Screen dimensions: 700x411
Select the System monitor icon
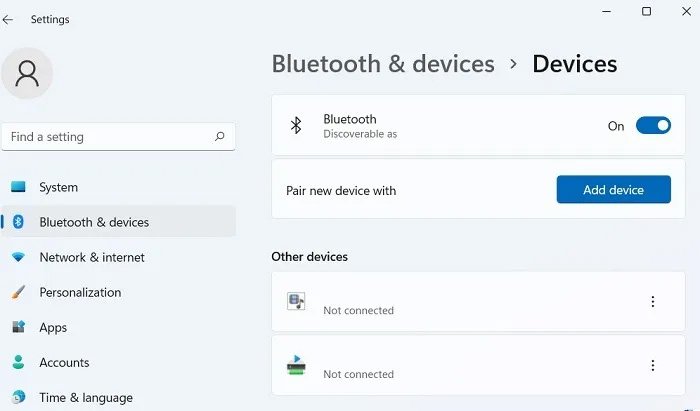click(18, 187)
